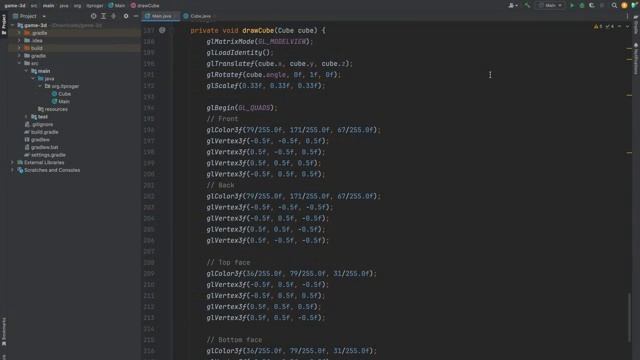Start debugging with the bug icon
This screenshot has width=640, height=360.
pyautogui.click(x=582, y=5)
